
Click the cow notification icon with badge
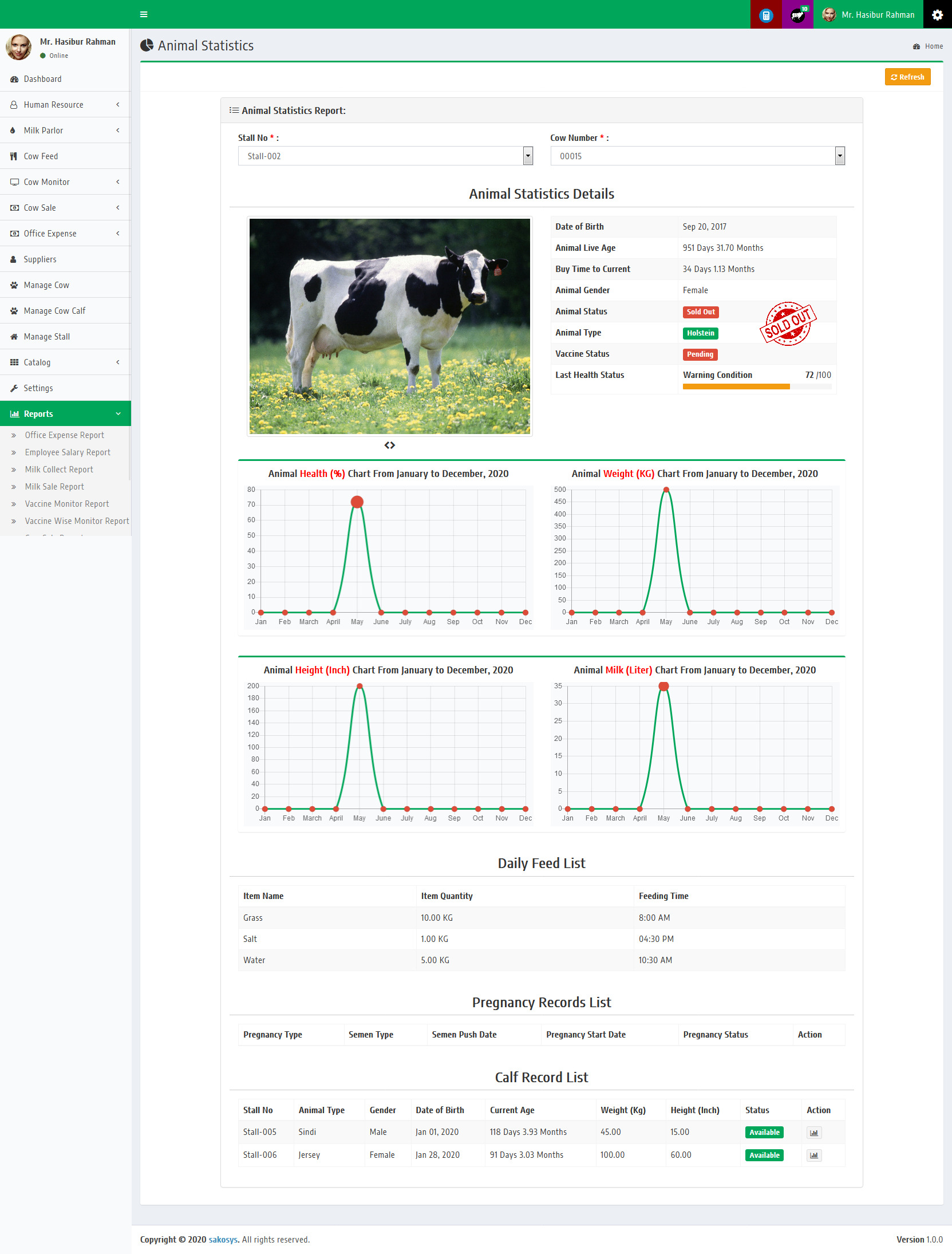tap(797, 15)
